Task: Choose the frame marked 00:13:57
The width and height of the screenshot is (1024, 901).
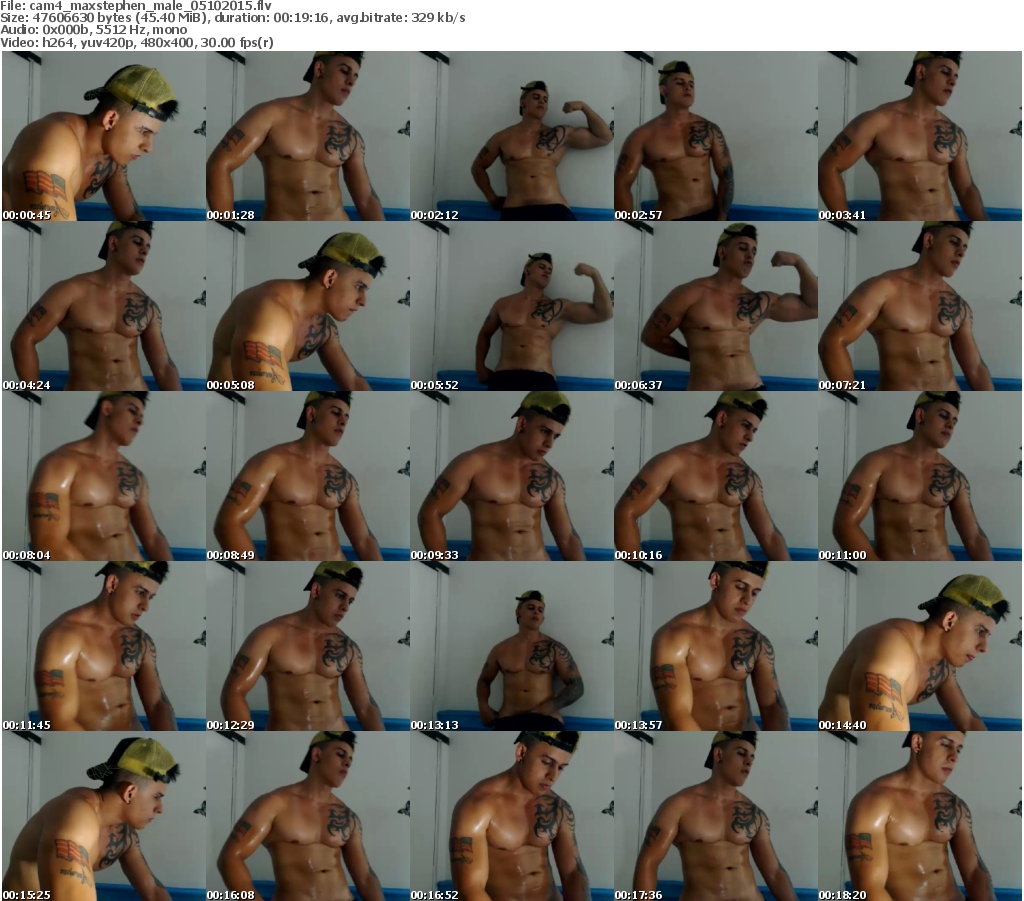Action: (x=716, y=646)
